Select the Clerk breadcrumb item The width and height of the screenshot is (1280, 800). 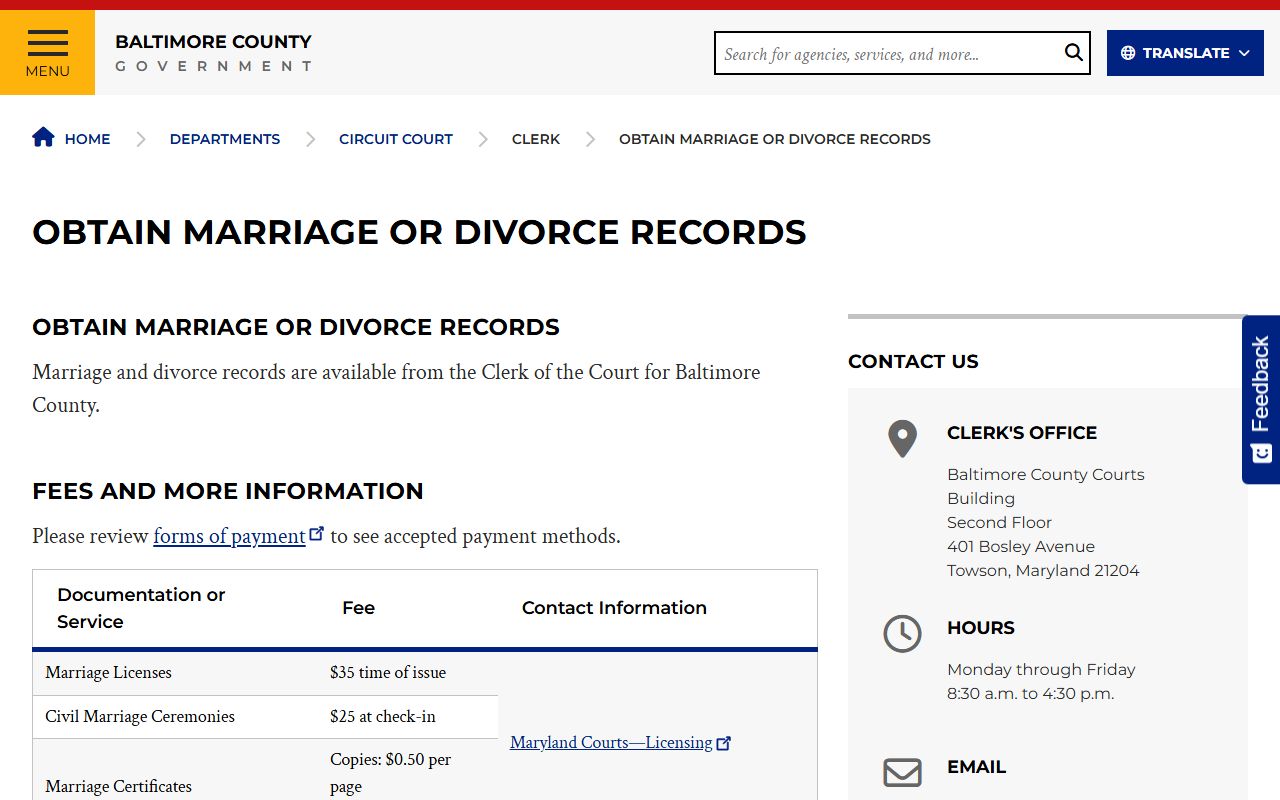[x=536, y=139]
